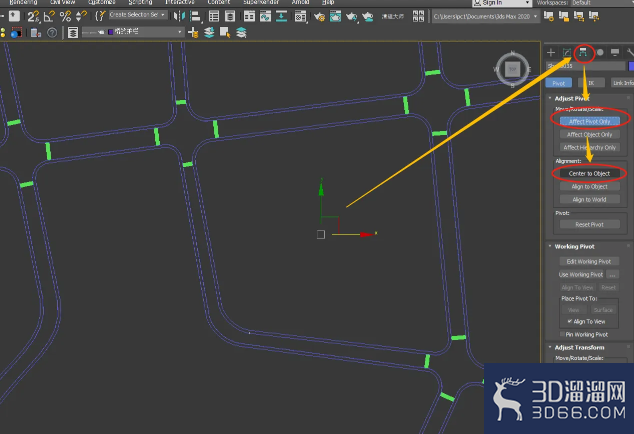
Task: Open the project folder path dropdown
Action: click(x=486, y=17)
